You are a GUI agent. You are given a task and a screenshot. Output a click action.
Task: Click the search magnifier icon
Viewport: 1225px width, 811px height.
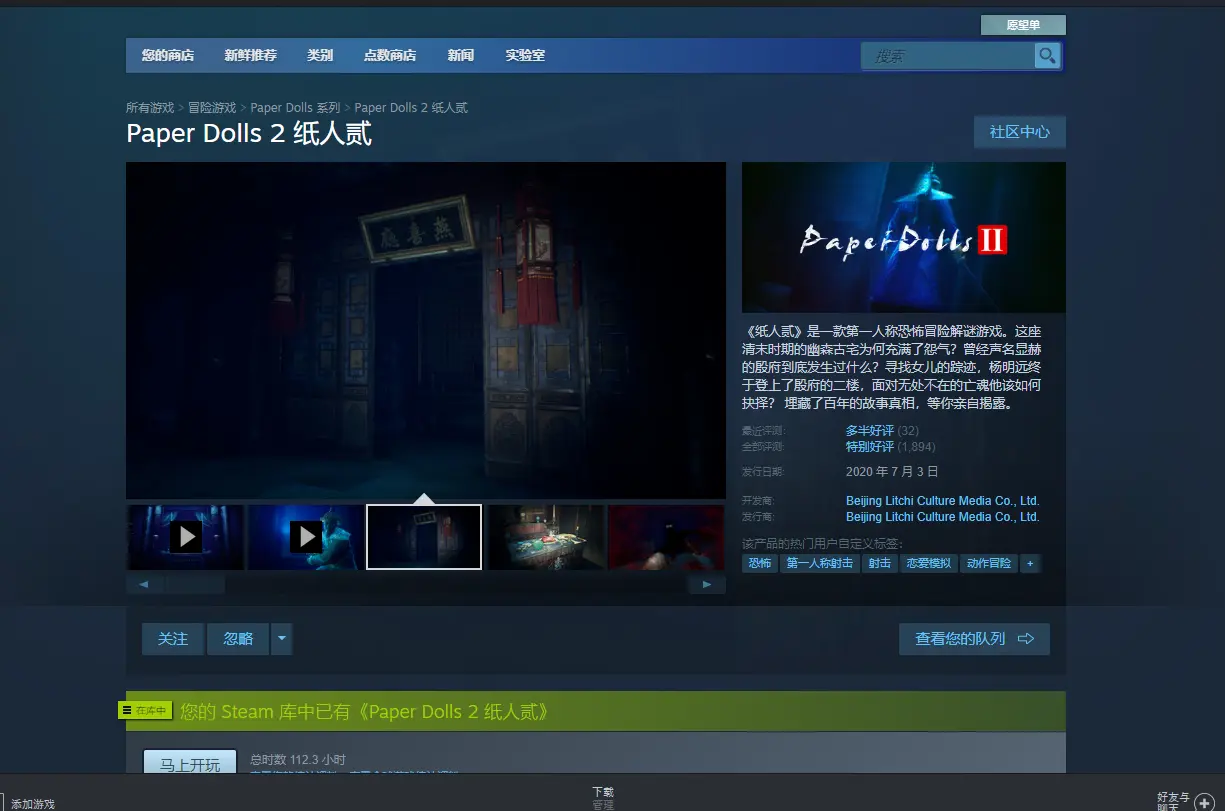1047,56
